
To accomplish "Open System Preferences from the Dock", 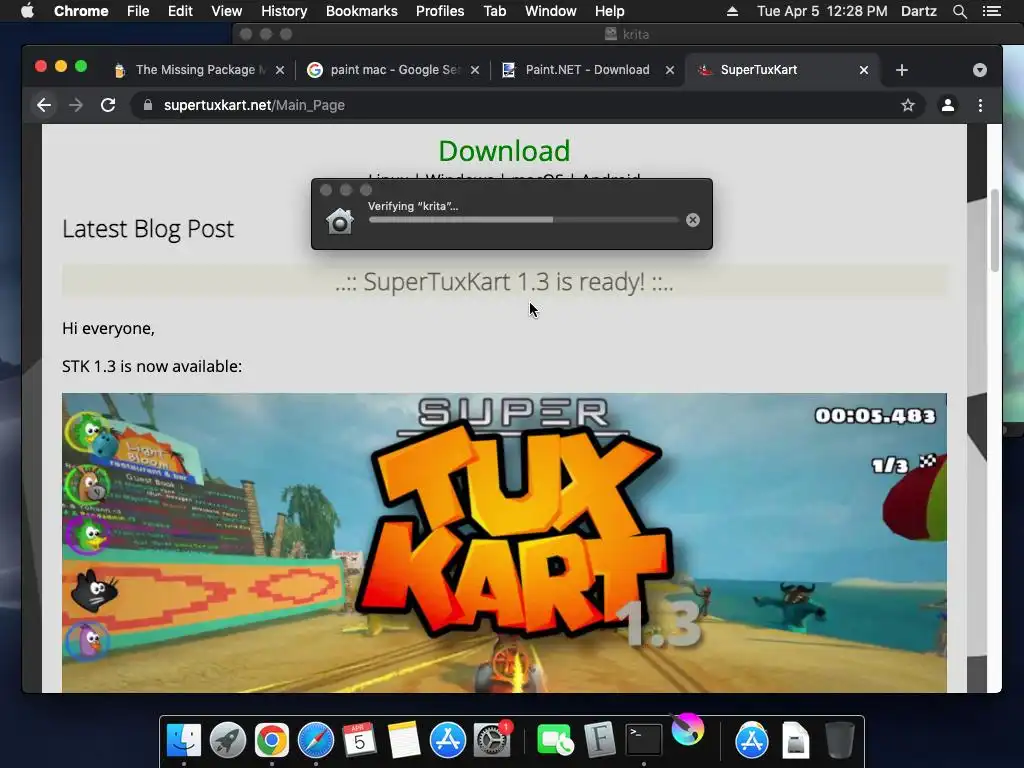I will 492,741.
